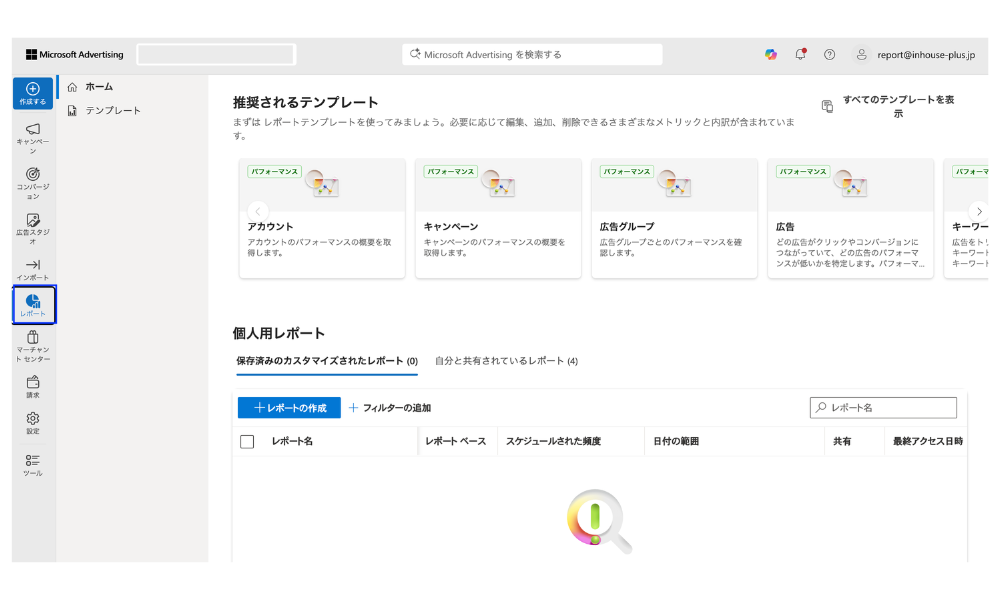
Task: Open Copilot from the top bar
Action: tap(770, 54)
